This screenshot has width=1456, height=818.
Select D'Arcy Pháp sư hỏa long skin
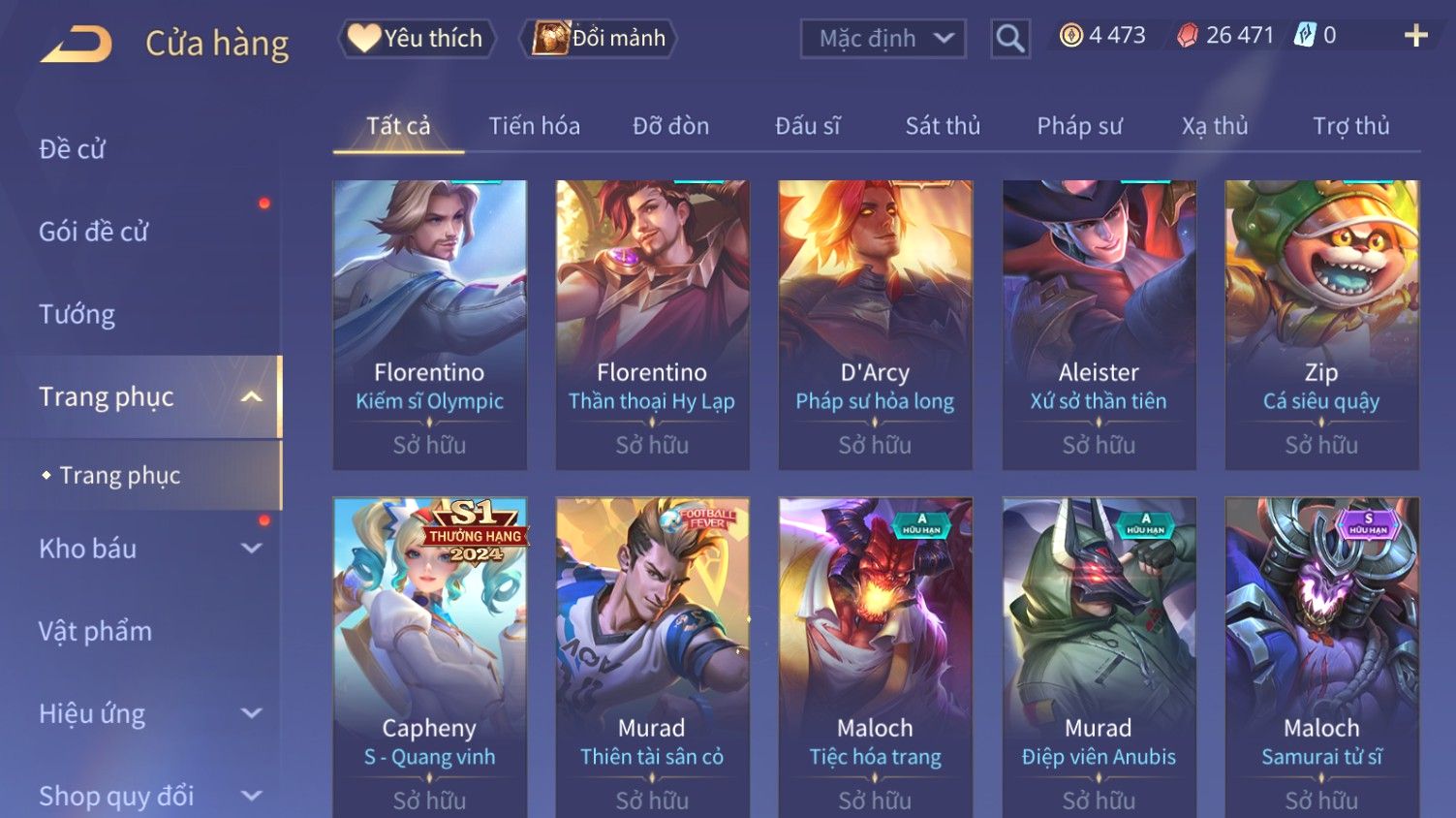click(x=875, y=325)
